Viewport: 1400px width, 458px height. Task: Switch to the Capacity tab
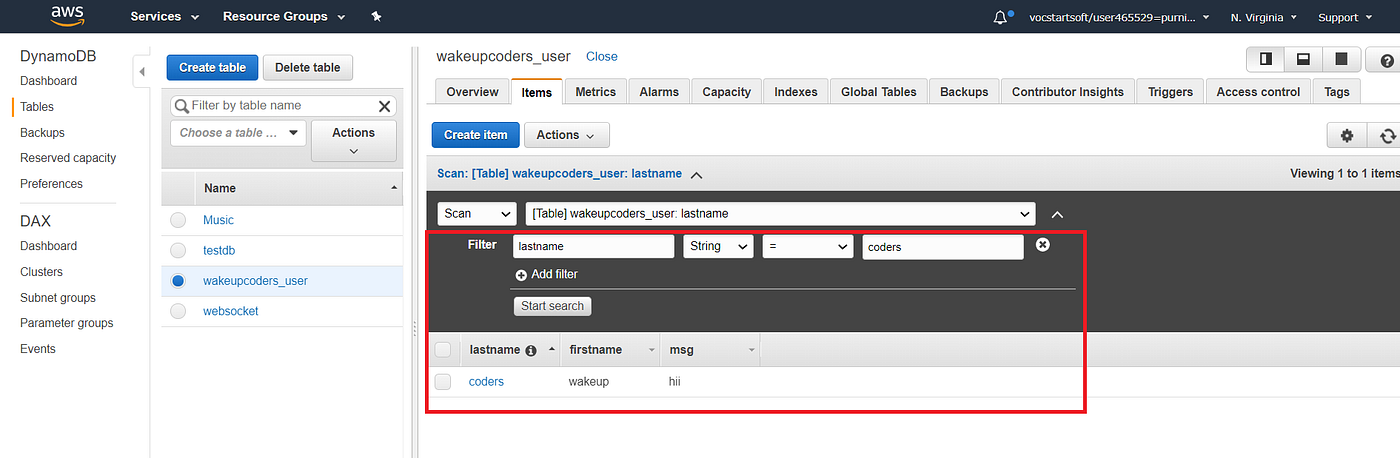coord(726,92)
